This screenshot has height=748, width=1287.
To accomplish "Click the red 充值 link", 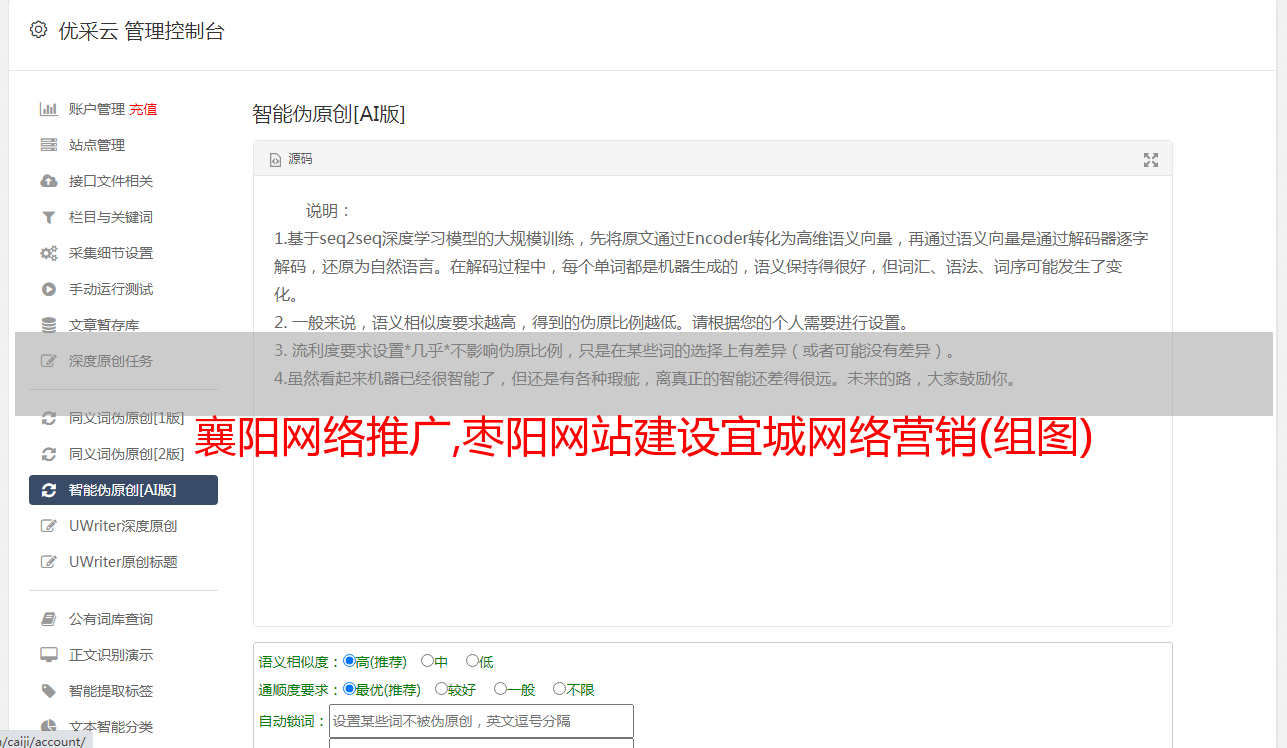I will click(x=143, y=109).
